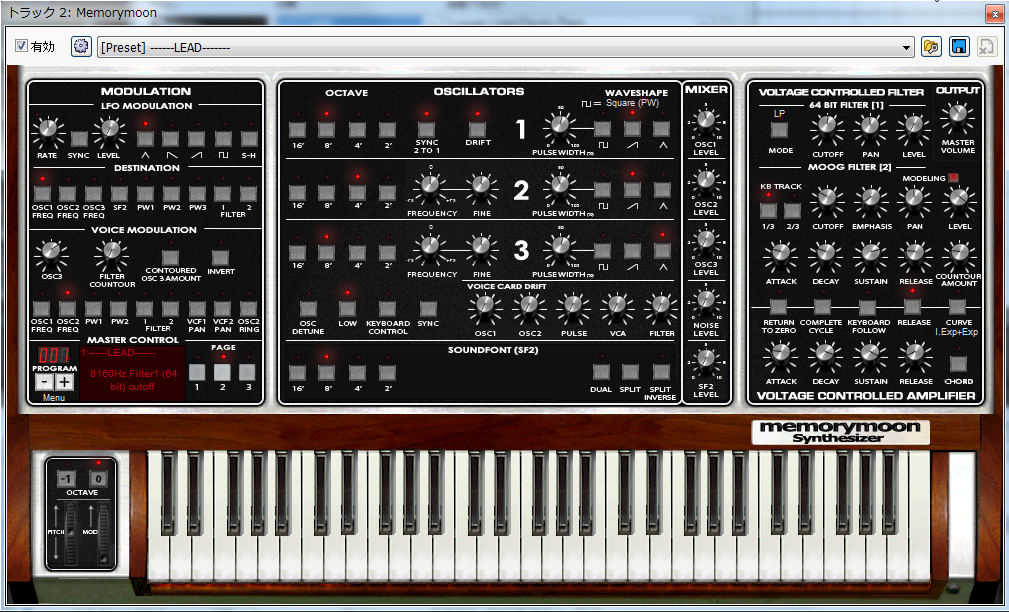This screenshot has height=612, width=1009.
Task: Select the LFO S-H waveform button
Action: [x=249, y=138]
